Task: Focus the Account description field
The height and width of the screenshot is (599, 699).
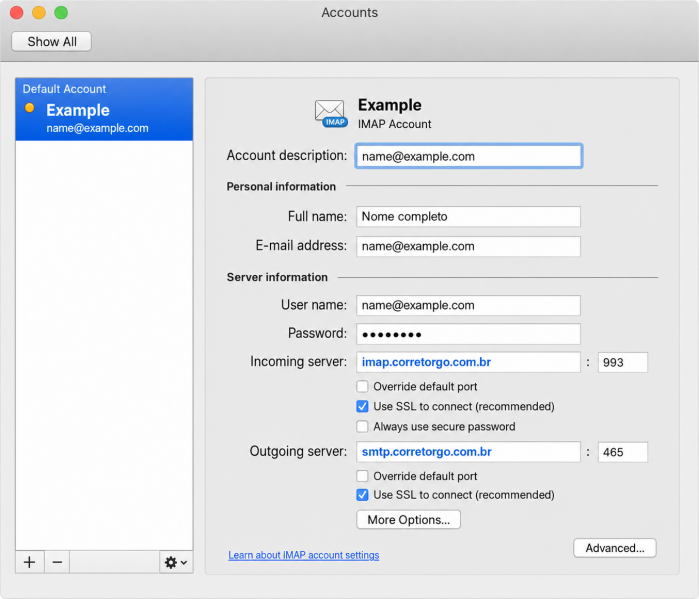Action: [469, 156]
